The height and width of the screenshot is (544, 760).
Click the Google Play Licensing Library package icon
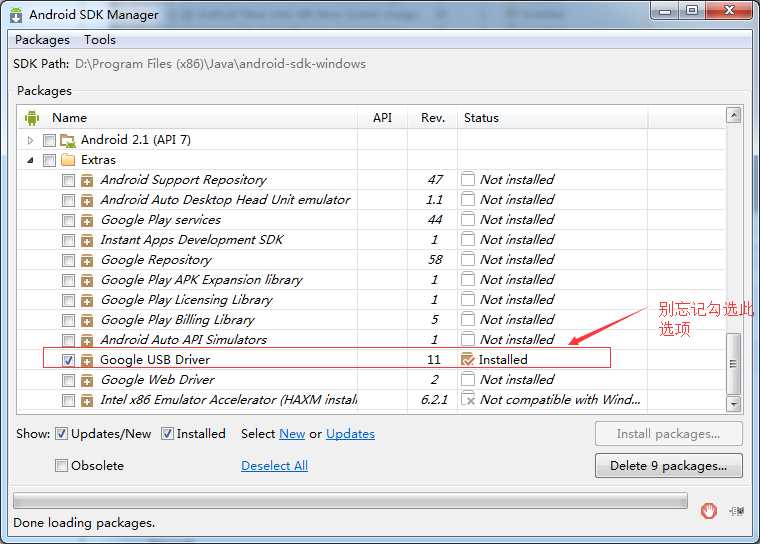[x=87, y=301]
